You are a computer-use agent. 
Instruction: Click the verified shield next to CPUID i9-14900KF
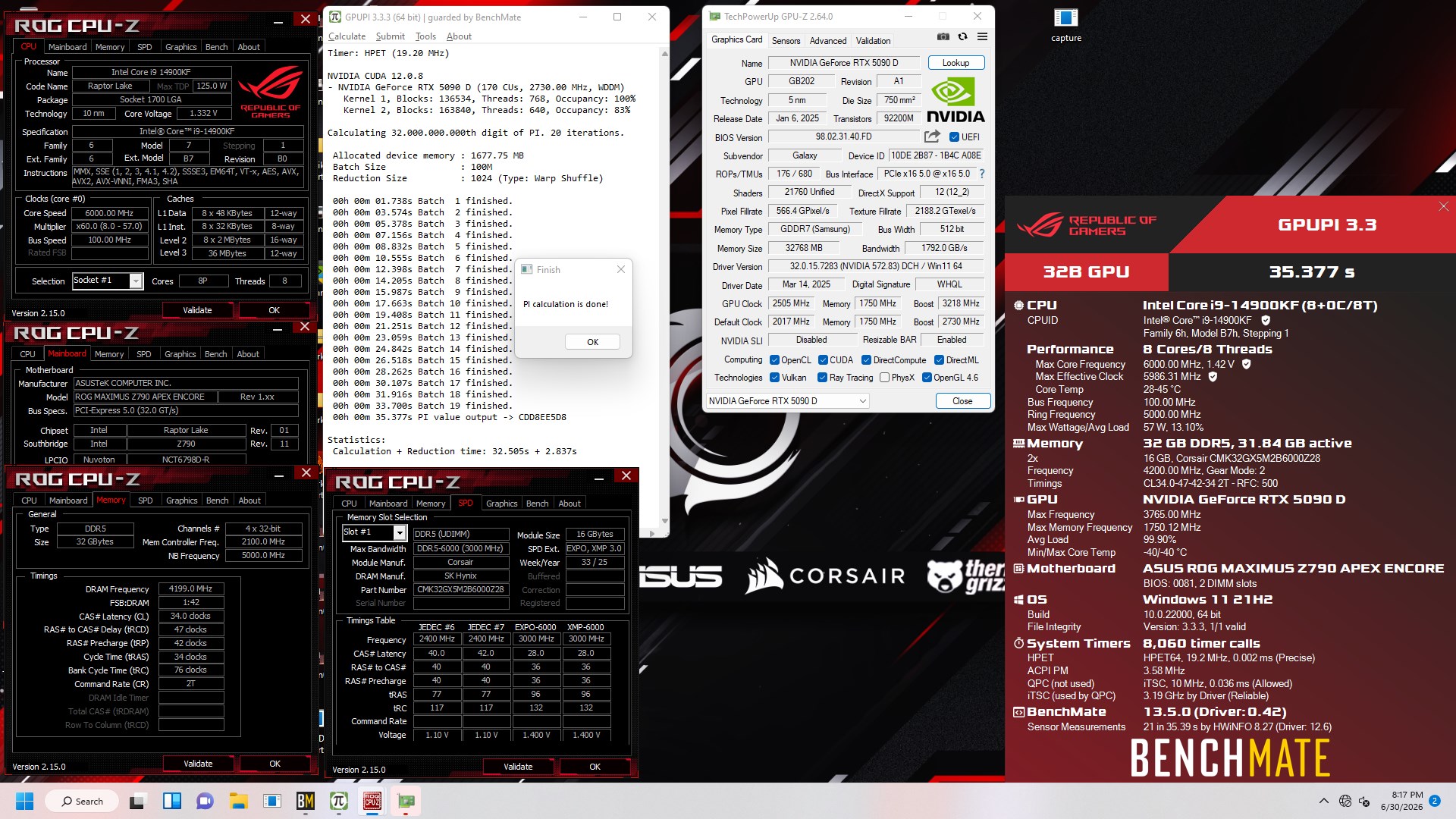point(1266,320)
